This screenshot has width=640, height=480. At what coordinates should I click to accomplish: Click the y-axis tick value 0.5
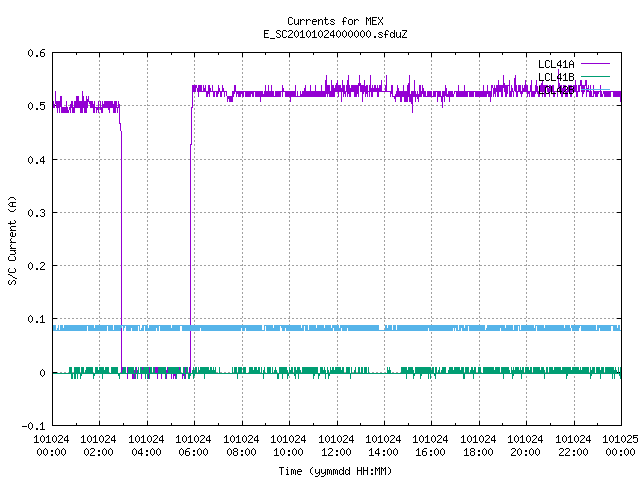pos(36,106)
